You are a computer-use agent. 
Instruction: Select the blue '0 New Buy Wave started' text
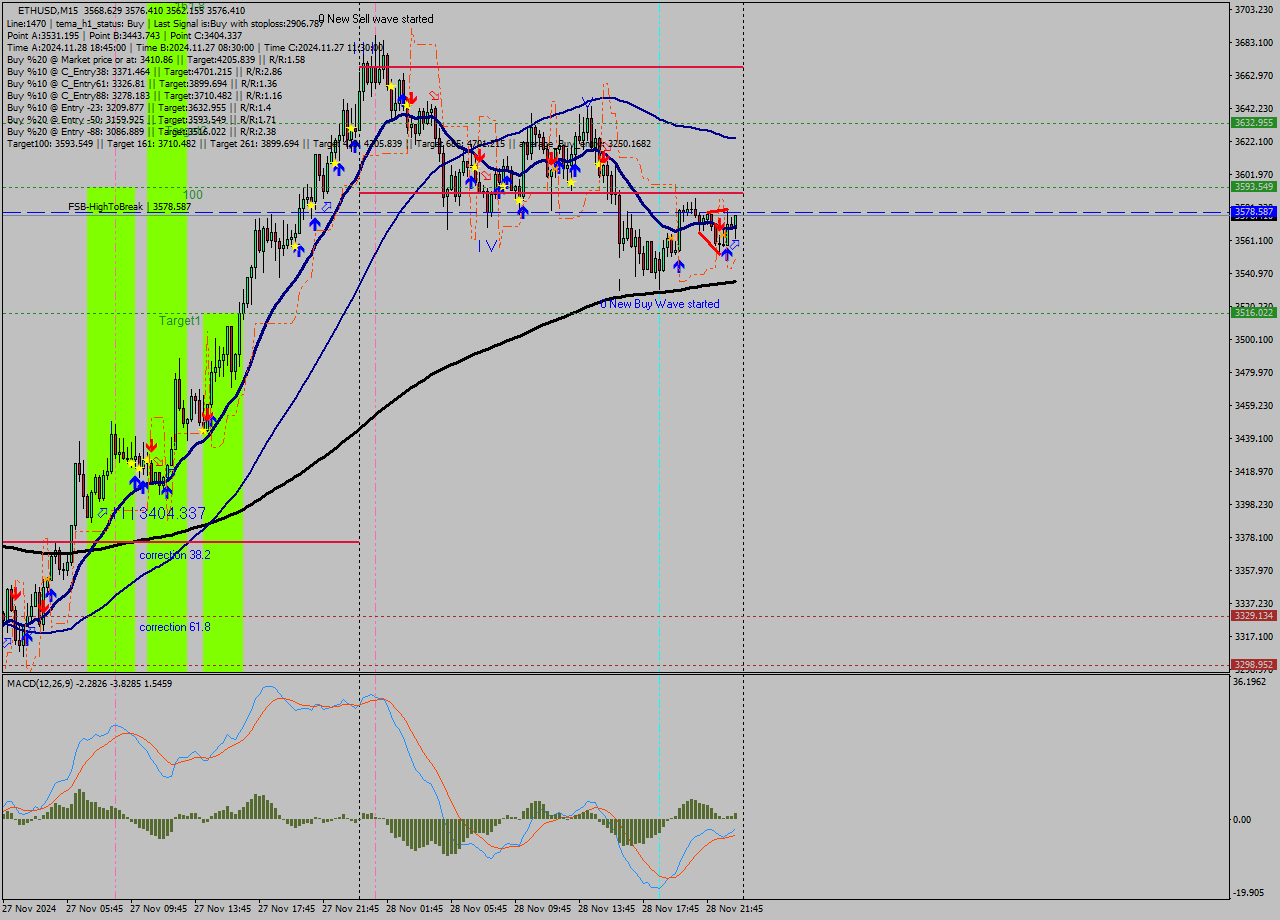[x=660, y=304]
